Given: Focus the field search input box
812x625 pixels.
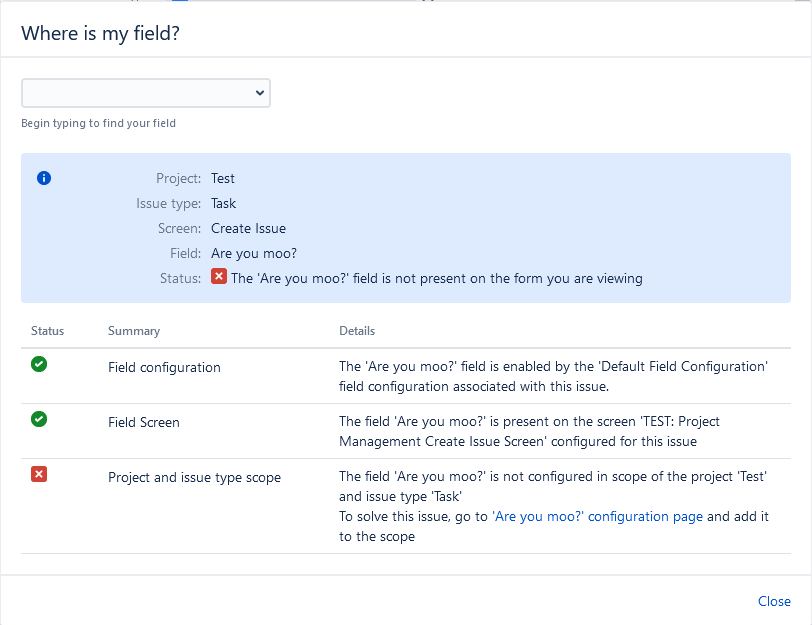Looking at the screenshot, I should coord(136,93).
